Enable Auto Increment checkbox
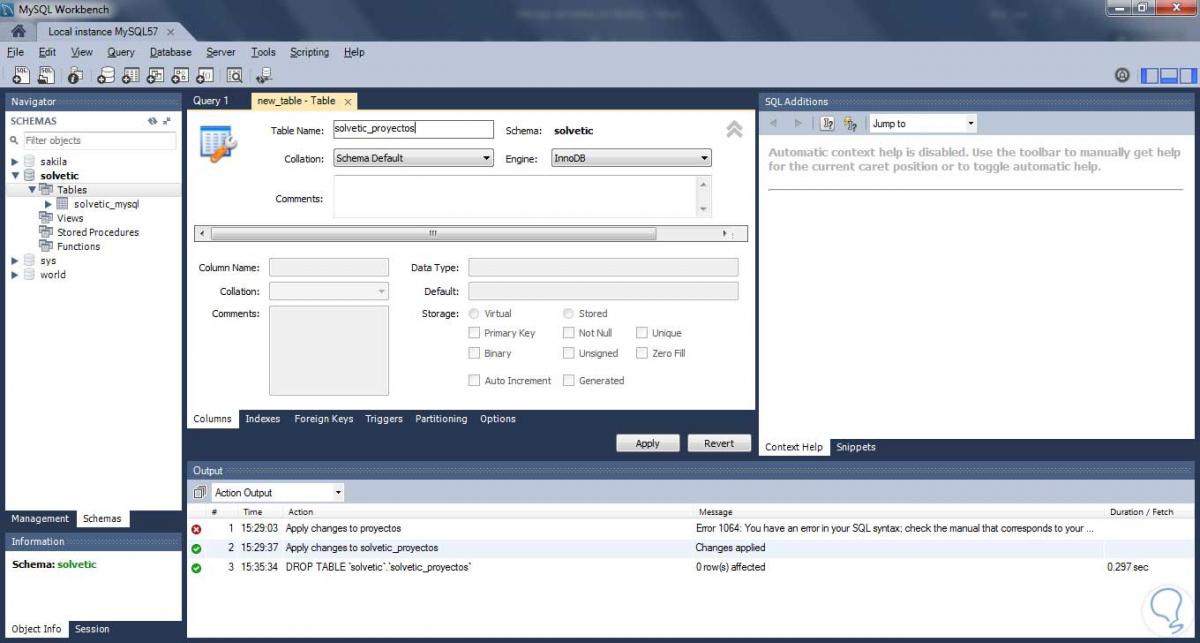The width and height of the screenshot is (1200, 643). [474, 380]
